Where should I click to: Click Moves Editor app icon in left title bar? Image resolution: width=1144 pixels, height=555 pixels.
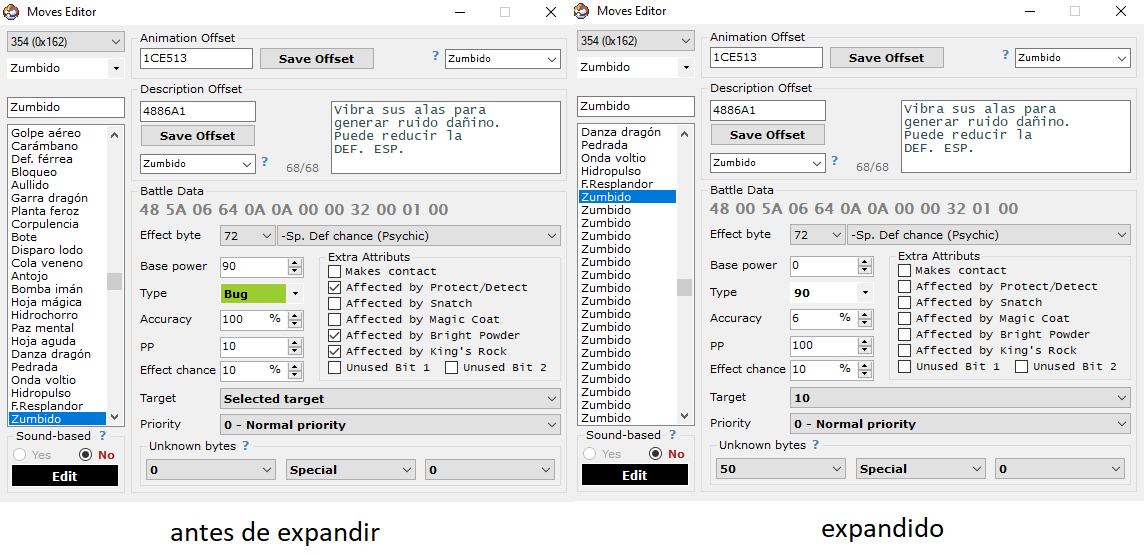click(12, 12)
